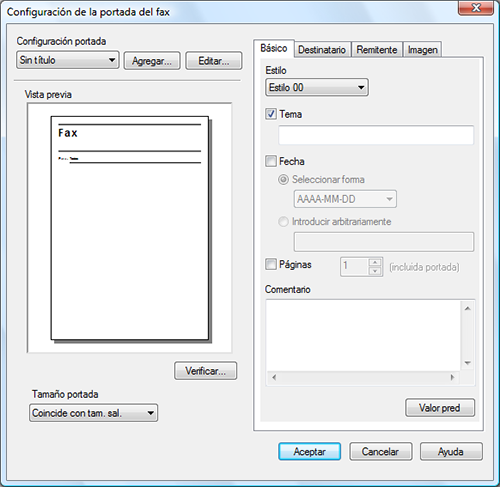Image resolution: width=500 pixels, height=487 pixels.
Task: Open the Remitente tab
Action: [x=377, y=50]
